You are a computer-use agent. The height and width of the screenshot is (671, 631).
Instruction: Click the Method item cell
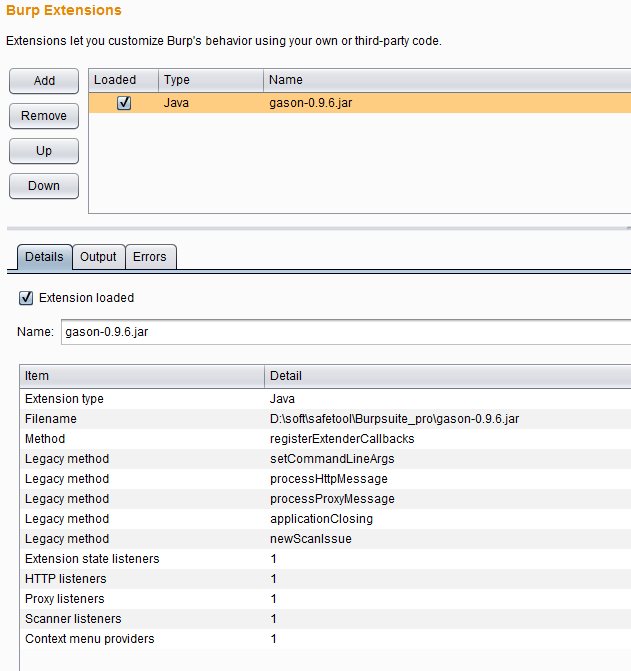click(x=45, y=439)
